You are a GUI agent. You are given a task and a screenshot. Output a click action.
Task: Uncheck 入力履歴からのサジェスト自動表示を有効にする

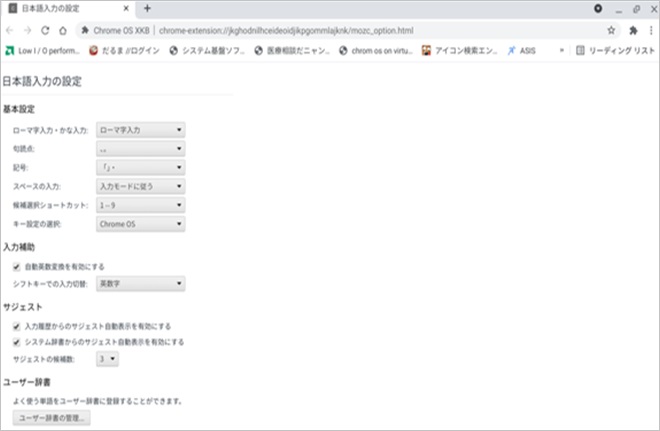point(17,326)
